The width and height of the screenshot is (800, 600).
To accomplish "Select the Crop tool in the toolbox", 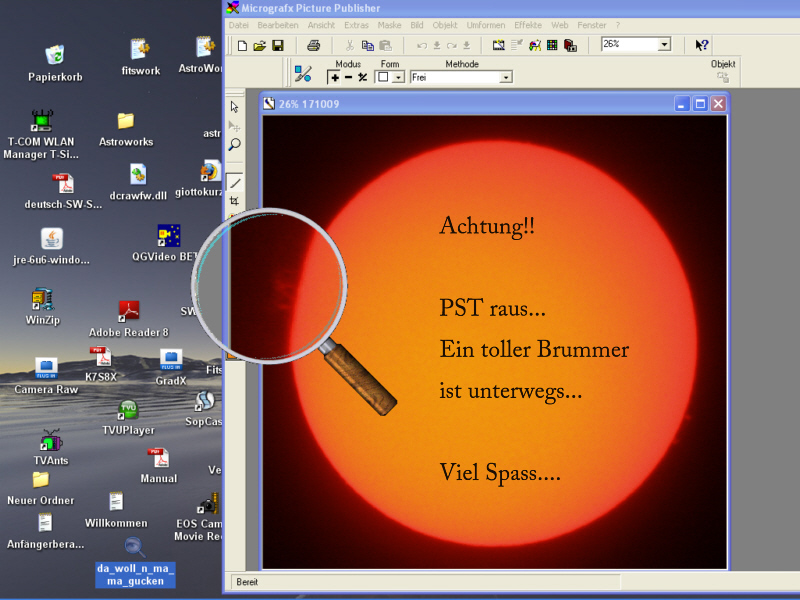I will point(235,200).
